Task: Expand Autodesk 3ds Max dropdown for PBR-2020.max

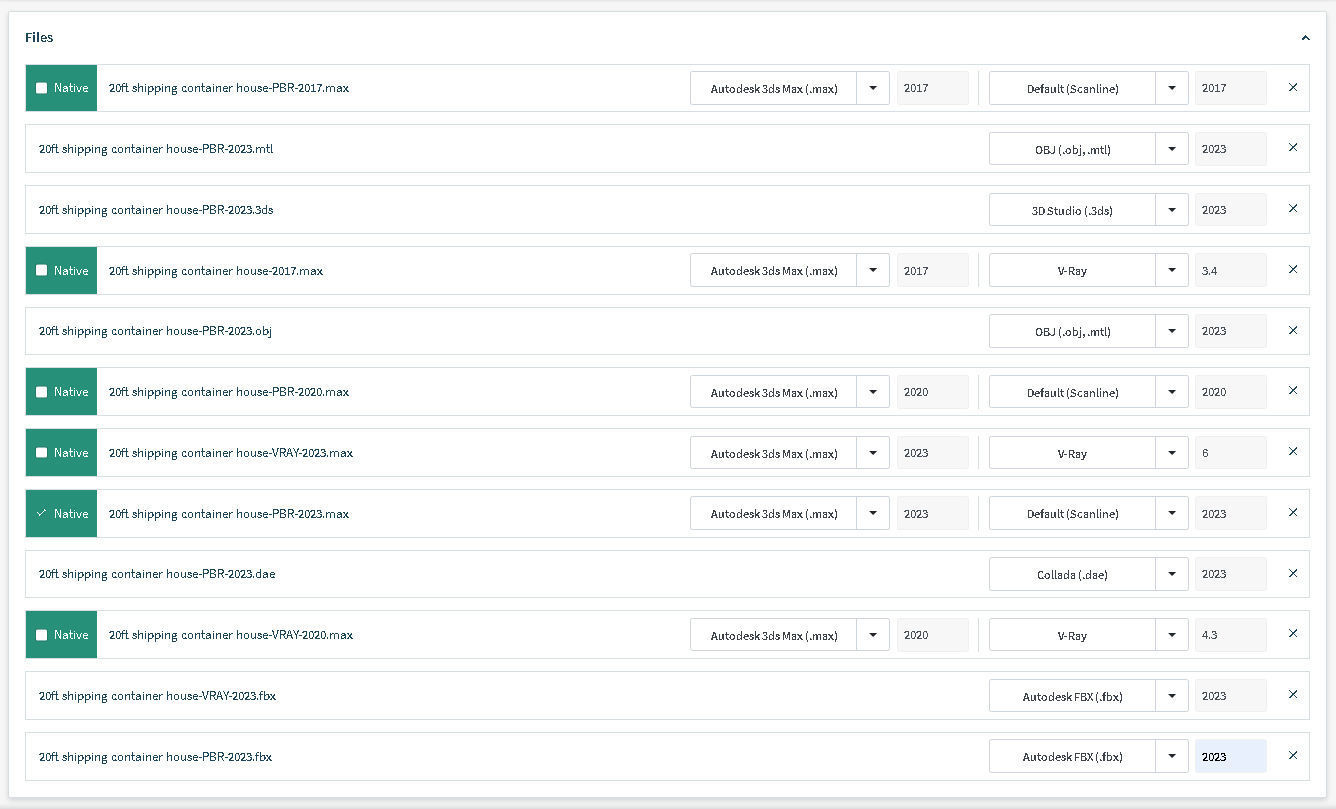Action: 872,392
